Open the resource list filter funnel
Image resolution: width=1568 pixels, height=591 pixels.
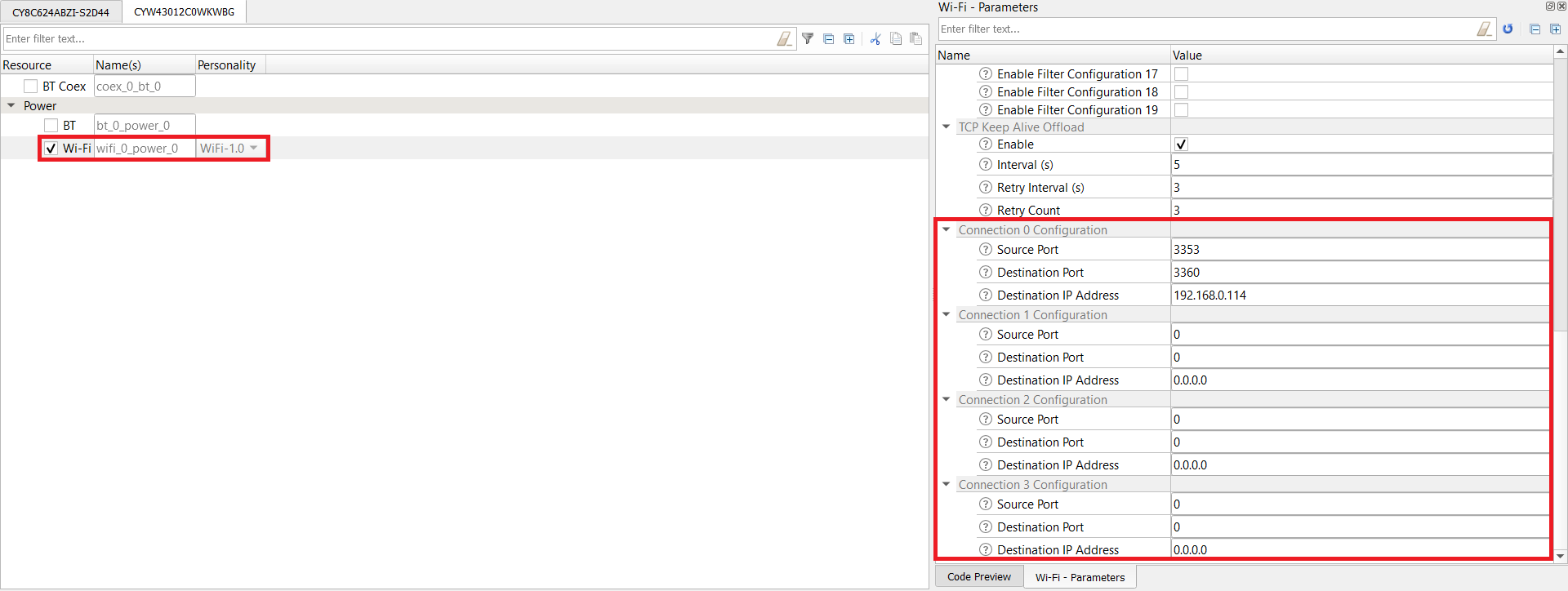808,38
